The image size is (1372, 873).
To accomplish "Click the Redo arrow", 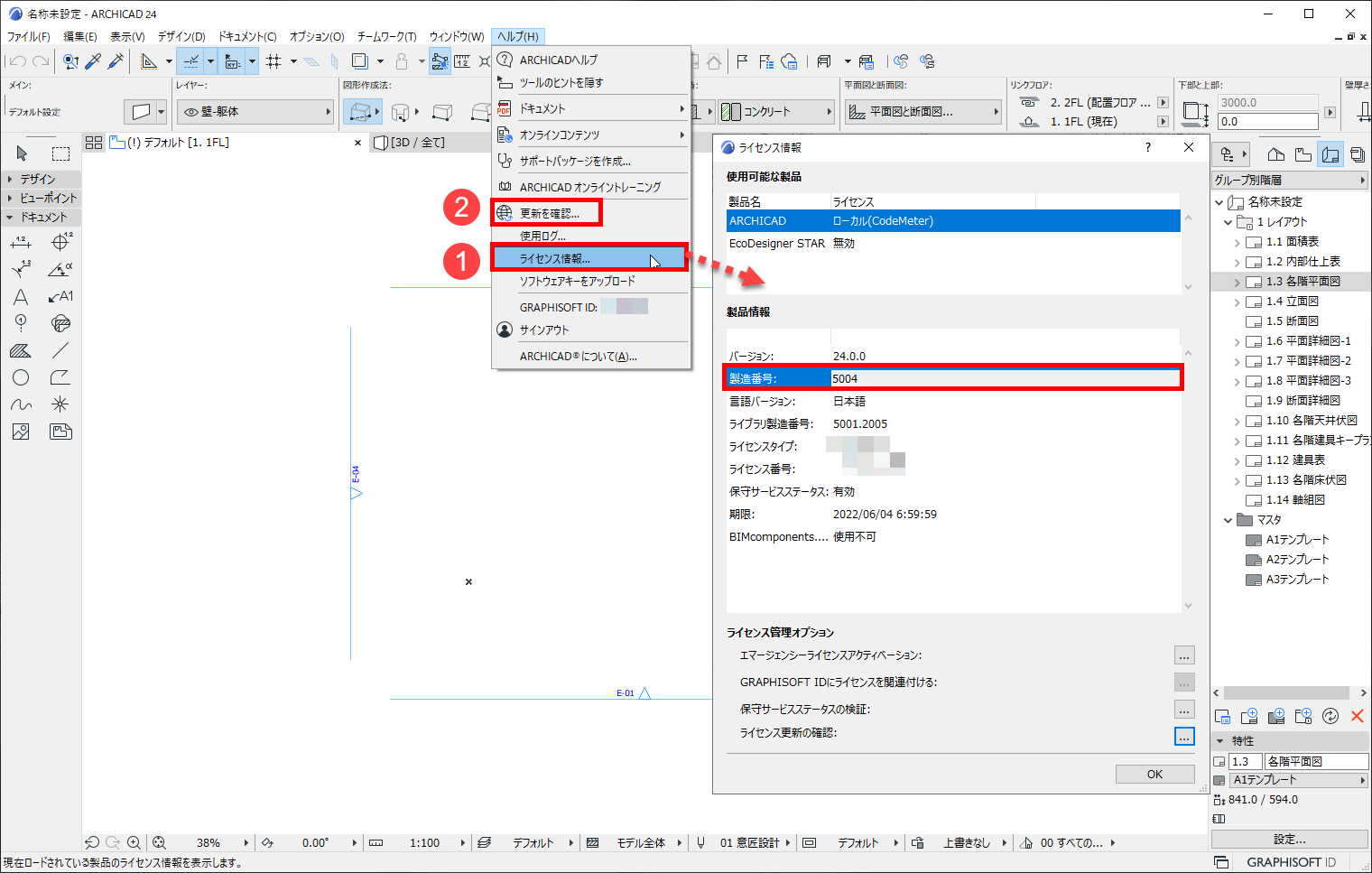I will pos(41,61).
